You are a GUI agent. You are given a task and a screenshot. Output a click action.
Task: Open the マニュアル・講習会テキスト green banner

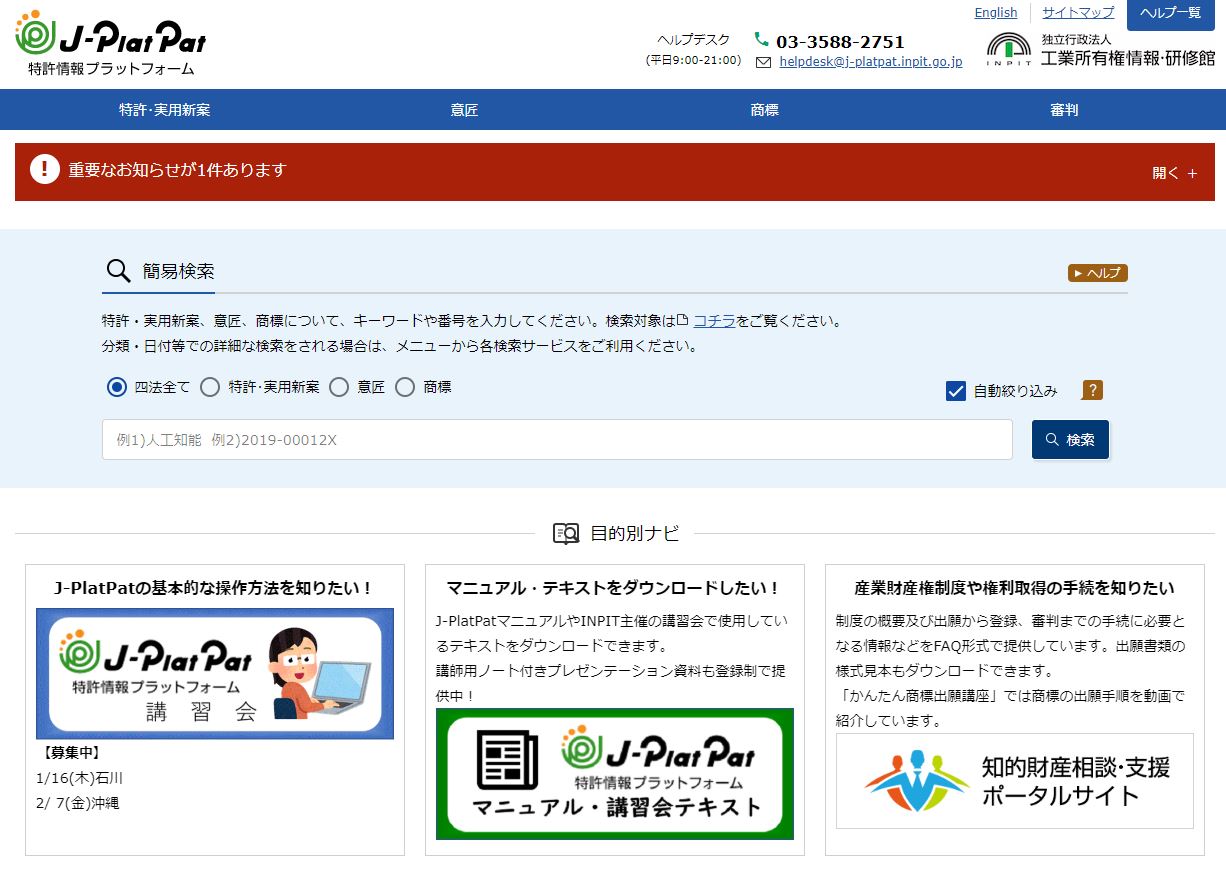(615, 774)
